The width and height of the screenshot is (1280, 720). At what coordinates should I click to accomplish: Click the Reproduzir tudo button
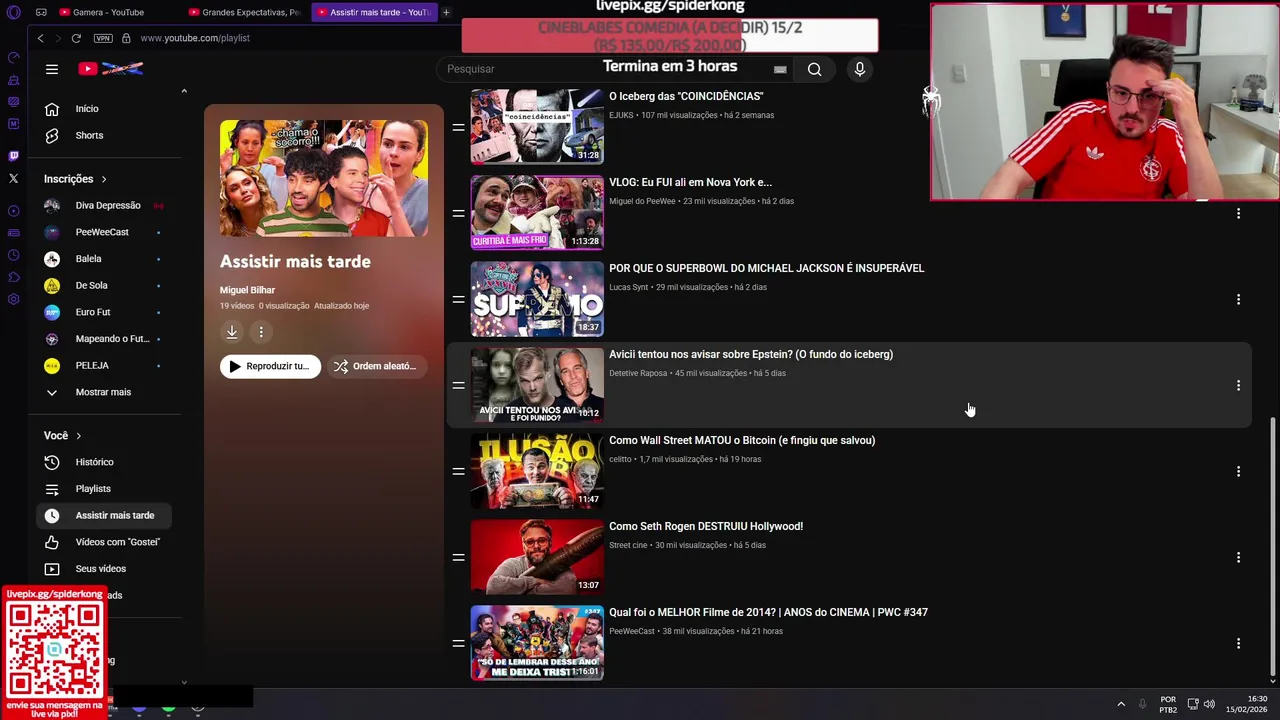tap(270, 366)
